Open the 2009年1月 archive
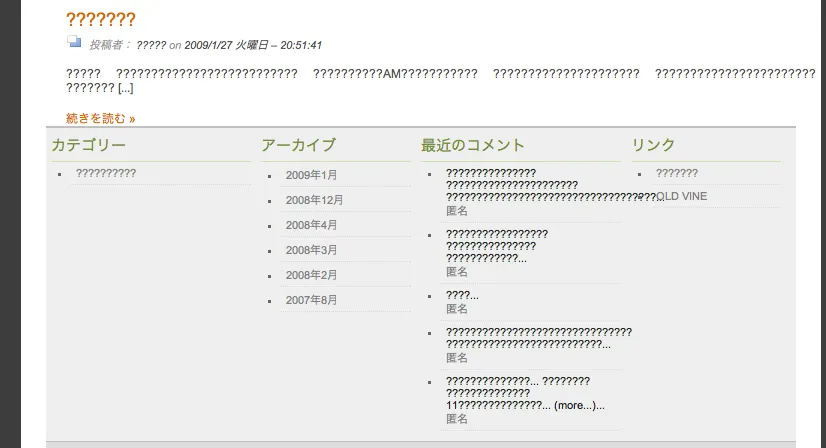Image resolution: width=826 pixels, height=448 pixels. pos(311,175)
